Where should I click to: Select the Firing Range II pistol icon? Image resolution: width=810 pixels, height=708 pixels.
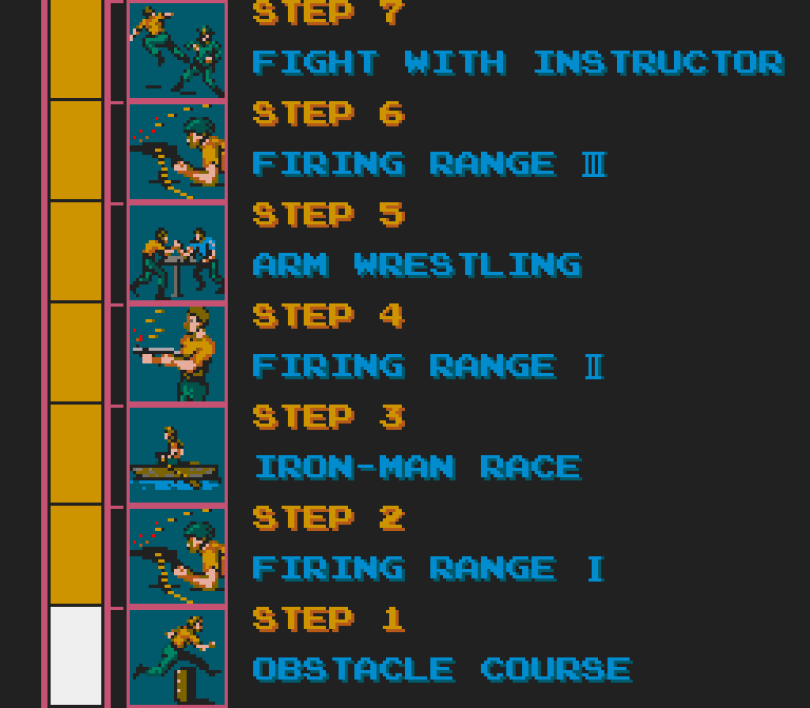pos(177,354)
